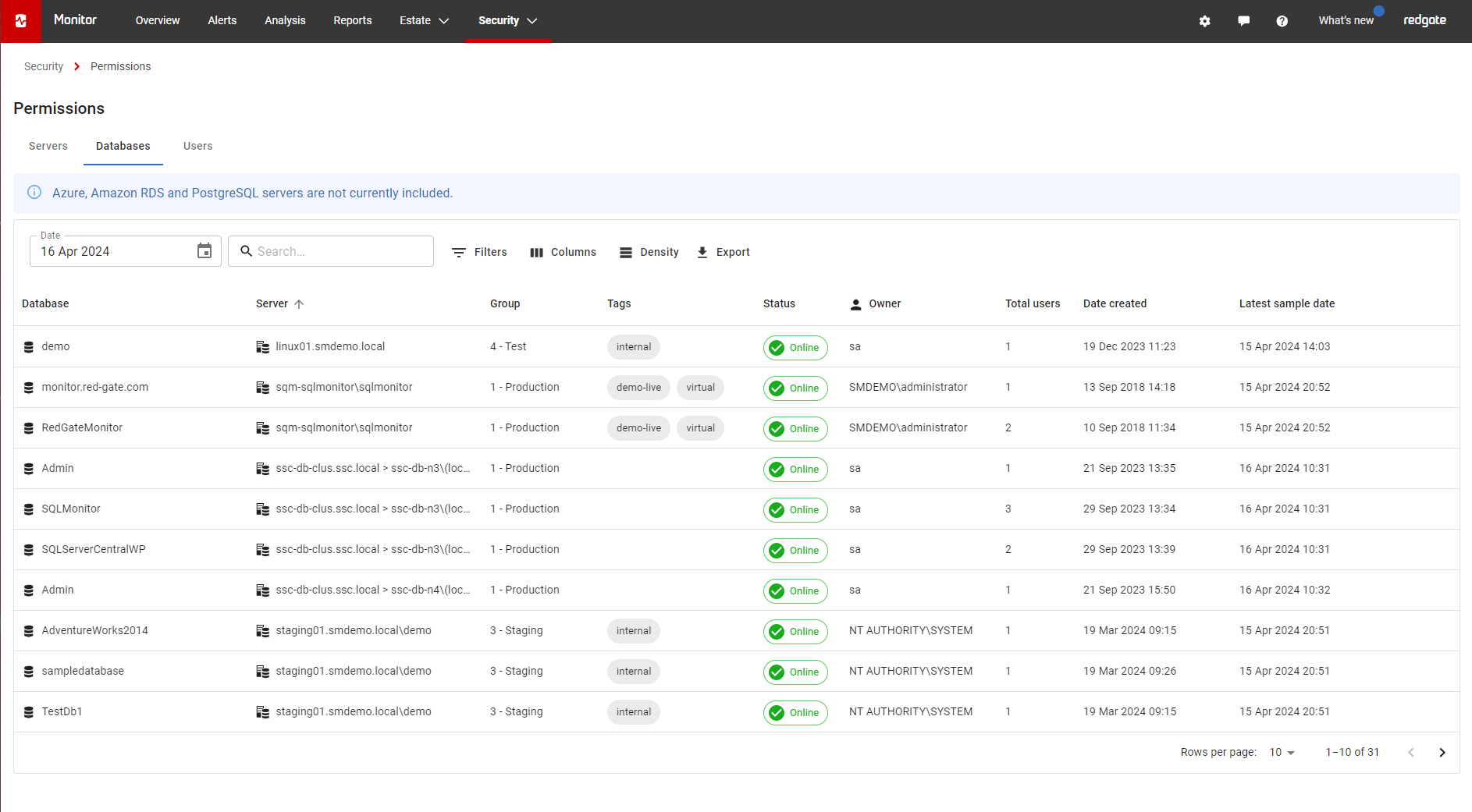The height and width of the screenshot is (812, 1472).
Task: Click the Group column header
Action: pos(505,304)
